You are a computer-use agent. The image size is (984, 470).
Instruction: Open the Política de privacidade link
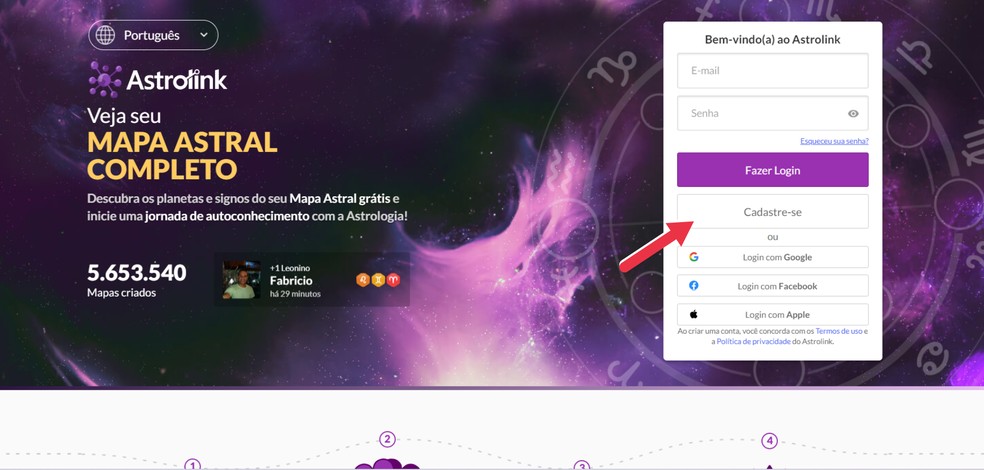coord(754,341)
